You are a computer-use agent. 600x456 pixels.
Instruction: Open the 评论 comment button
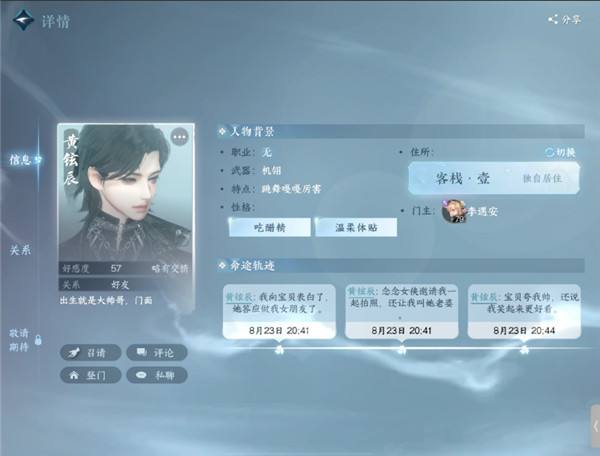[157, 353]
